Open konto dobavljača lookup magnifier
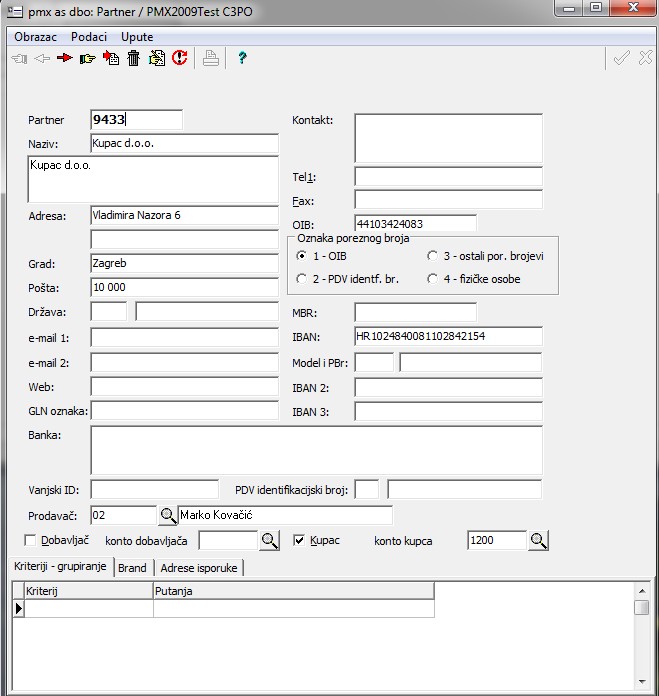The width and height of the screenshot is (659, 696). click(x=270, y=541)
